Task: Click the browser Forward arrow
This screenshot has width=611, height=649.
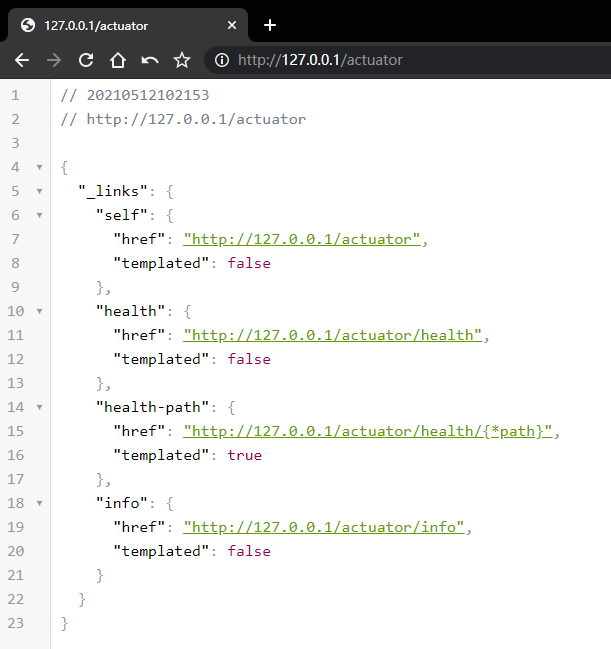Action: tap(54, 60)
